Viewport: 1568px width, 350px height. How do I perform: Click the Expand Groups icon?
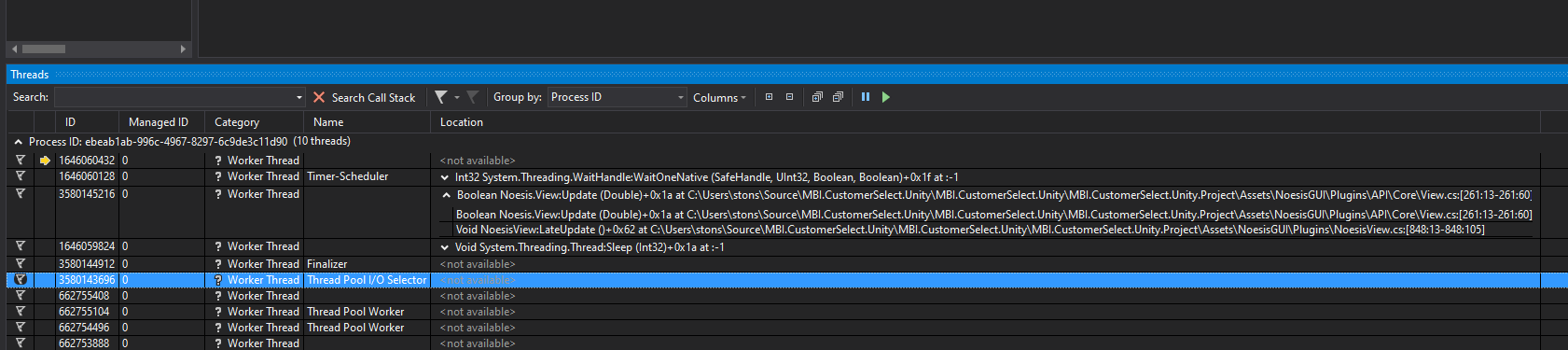coord(769,97)
